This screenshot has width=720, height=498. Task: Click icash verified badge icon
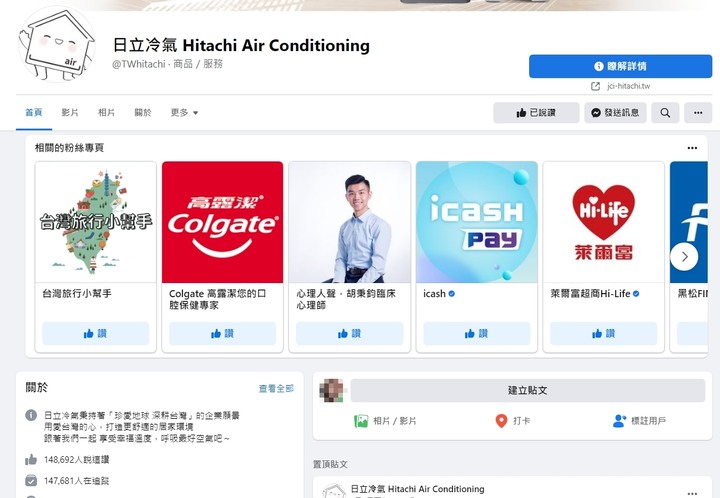[x=451, y=293]
